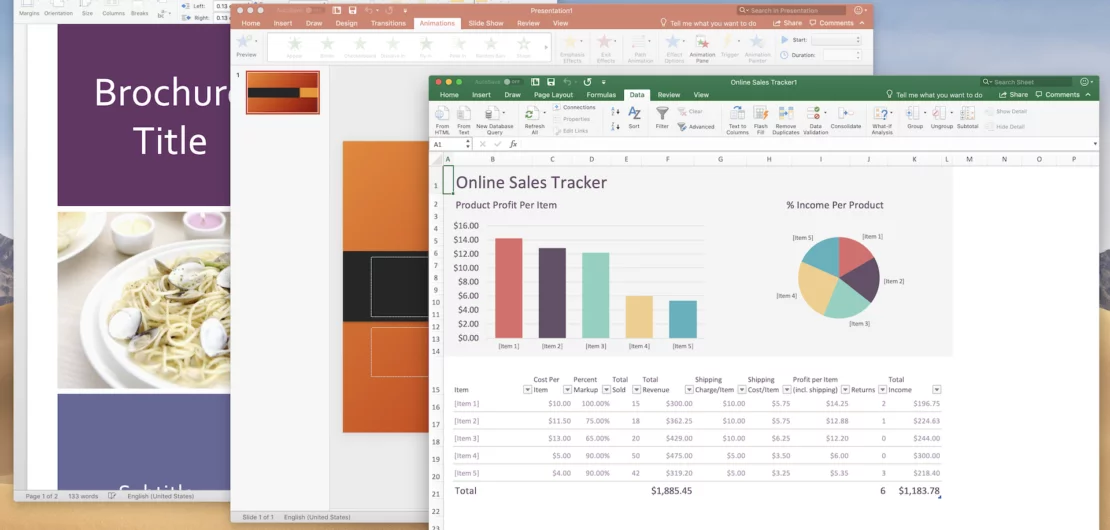Open Percent Markup filter dropdown

606,390
